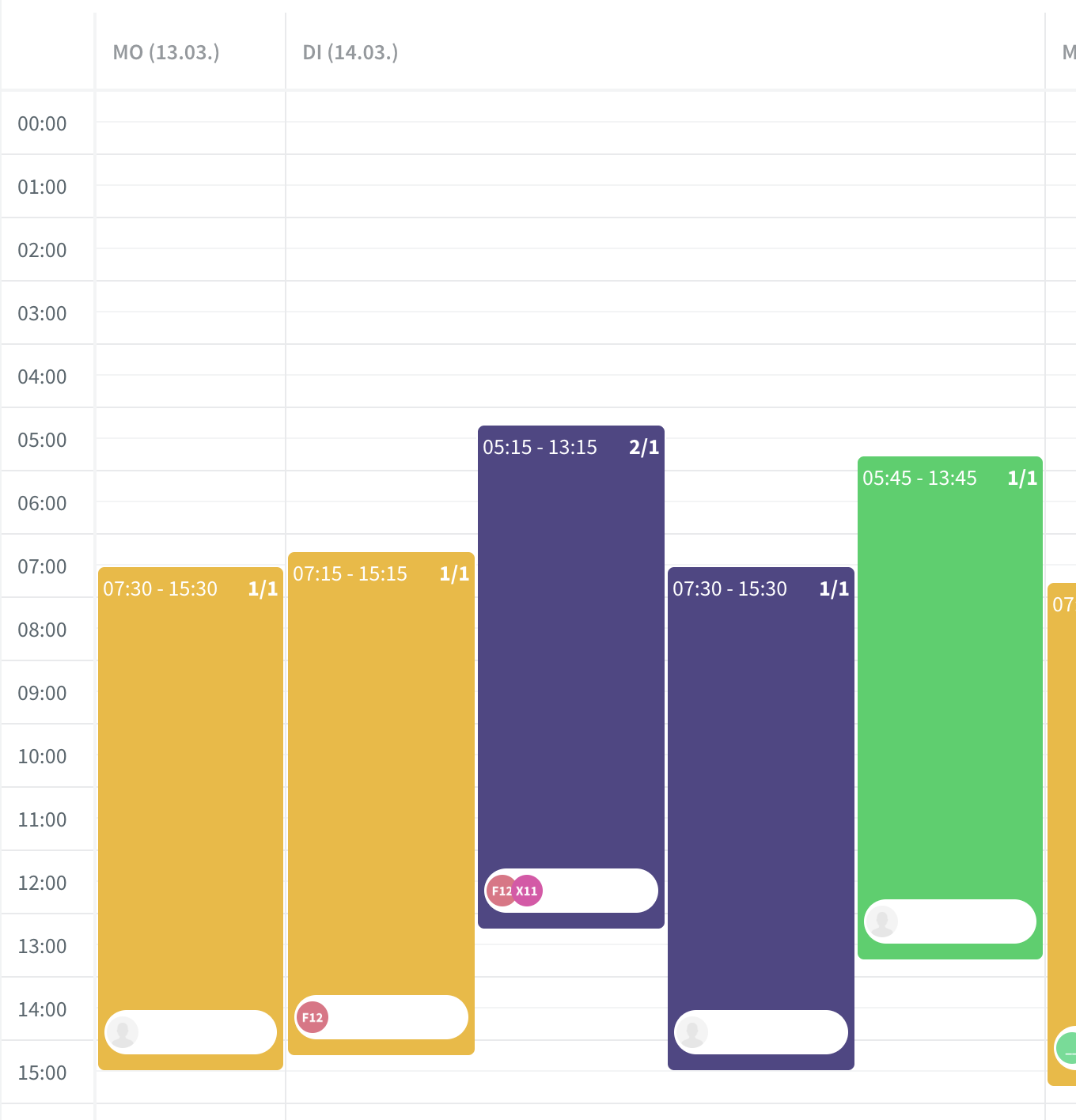Click the F12 badge on the 05:15 purple shift
Image resolution: width=1076 pixels, height=1120 pixels.
tap(502, 890)
